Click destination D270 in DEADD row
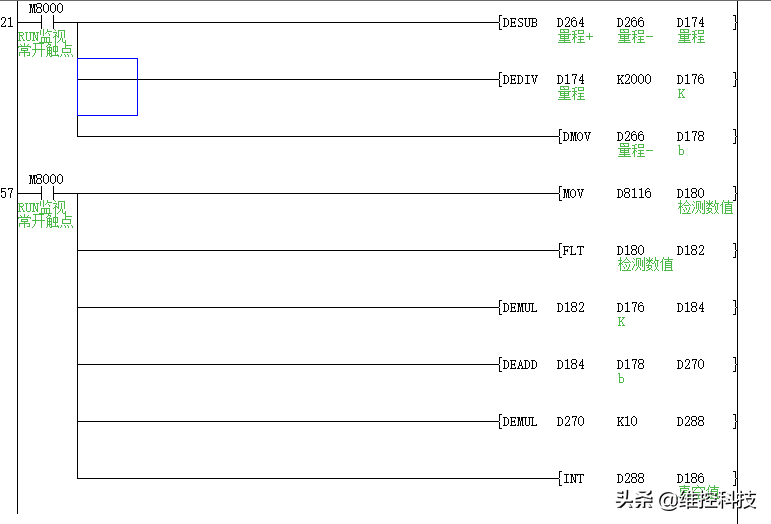This screenshot has width=771, height=524. tap(690, 365)
